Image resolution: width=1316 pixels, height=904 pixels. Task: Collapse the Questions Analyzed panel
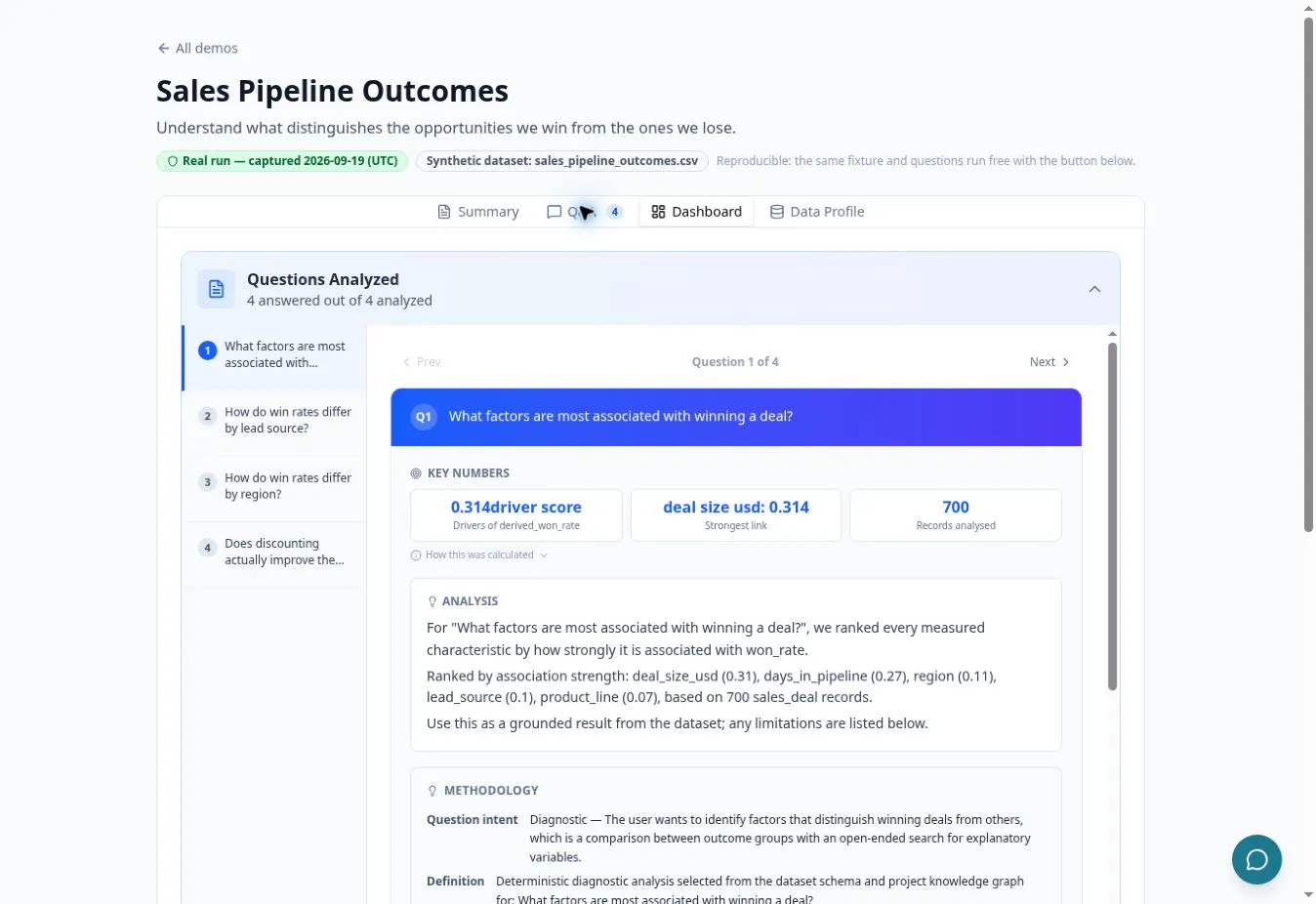click(x=1094, y=289)
